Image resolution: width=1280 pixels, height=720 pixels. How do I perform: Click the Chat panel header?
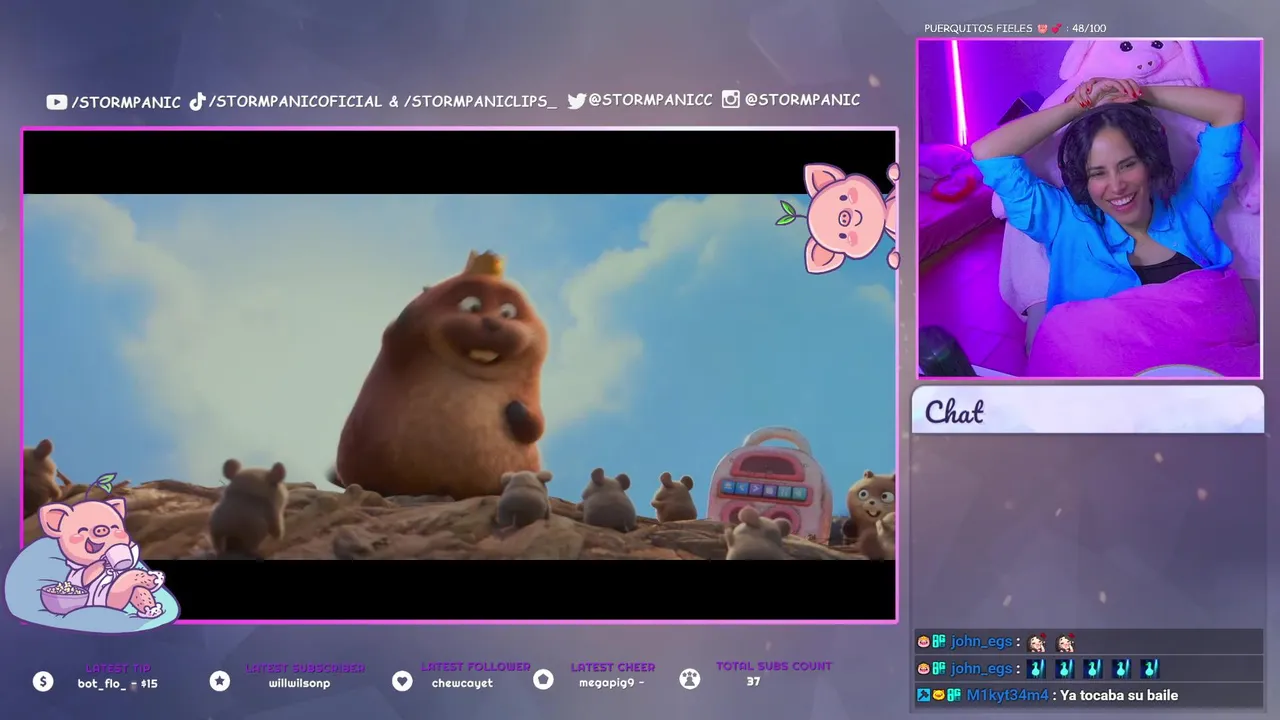point(1088,410)
